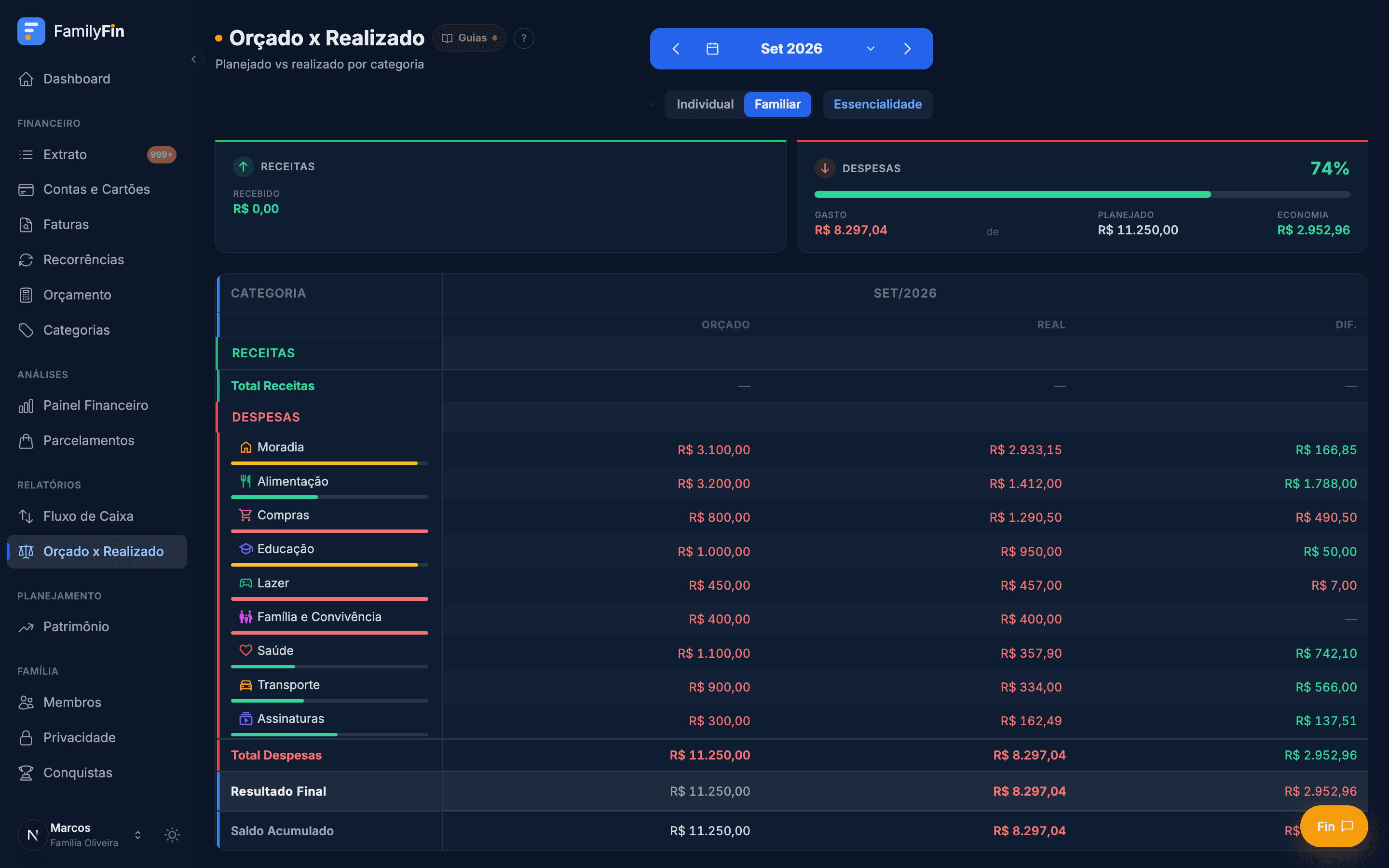Open Extrato list icon in sidebar
The width and height of the screenshot is (1389, 868).
pyautogui.click(x=26, y=154)
